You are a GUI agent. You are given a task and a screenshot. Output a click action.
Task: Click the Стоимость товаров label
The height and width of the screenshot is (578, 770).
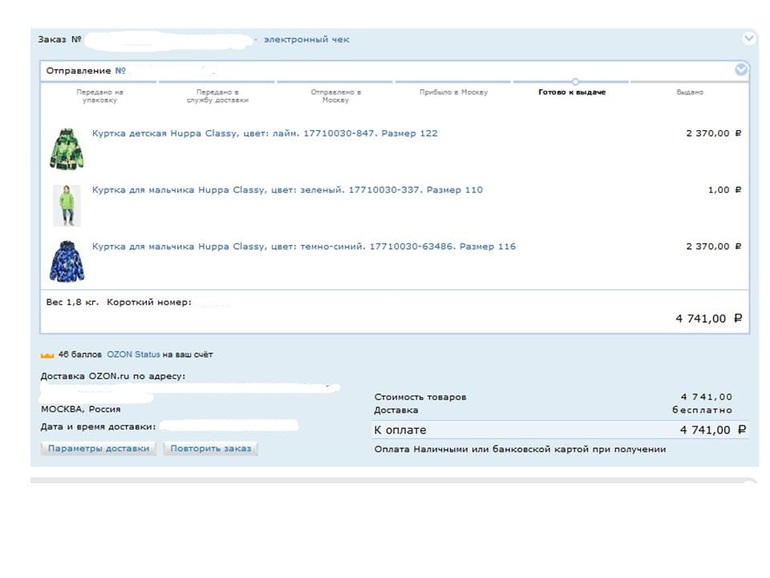pos(420,397)
